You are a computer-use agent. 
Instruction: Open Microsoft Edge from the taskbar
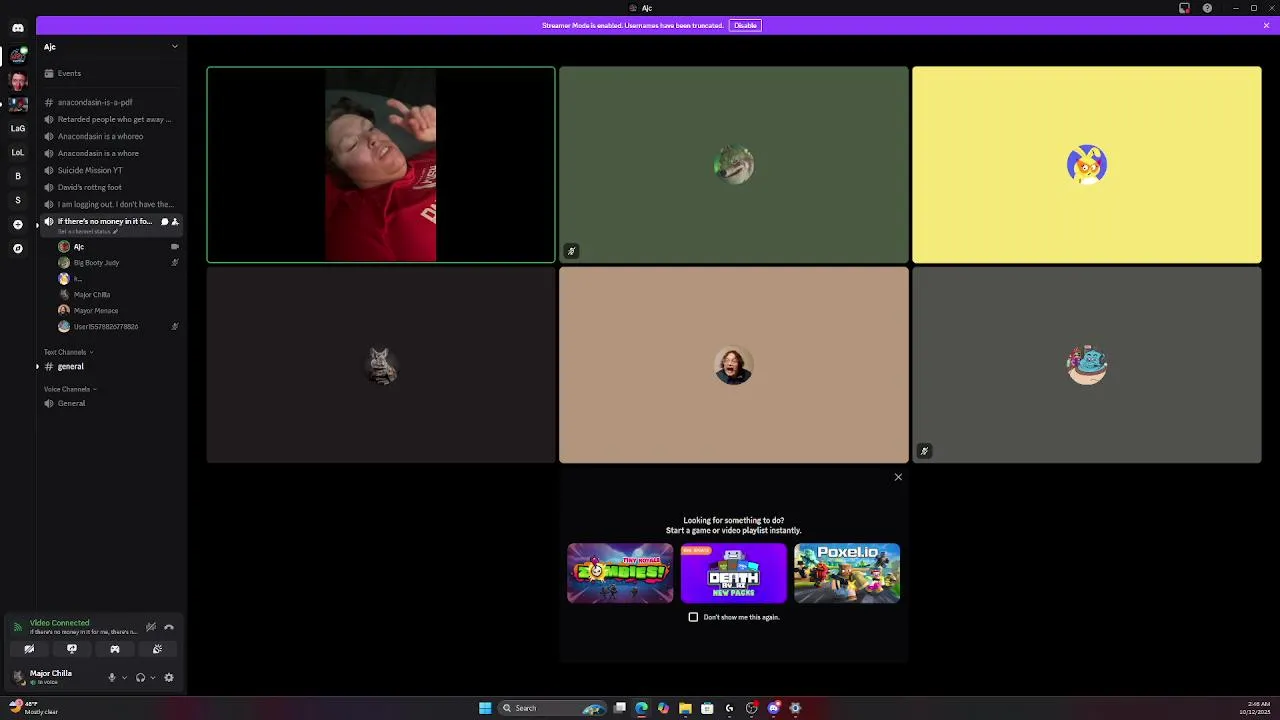point(641,708)
